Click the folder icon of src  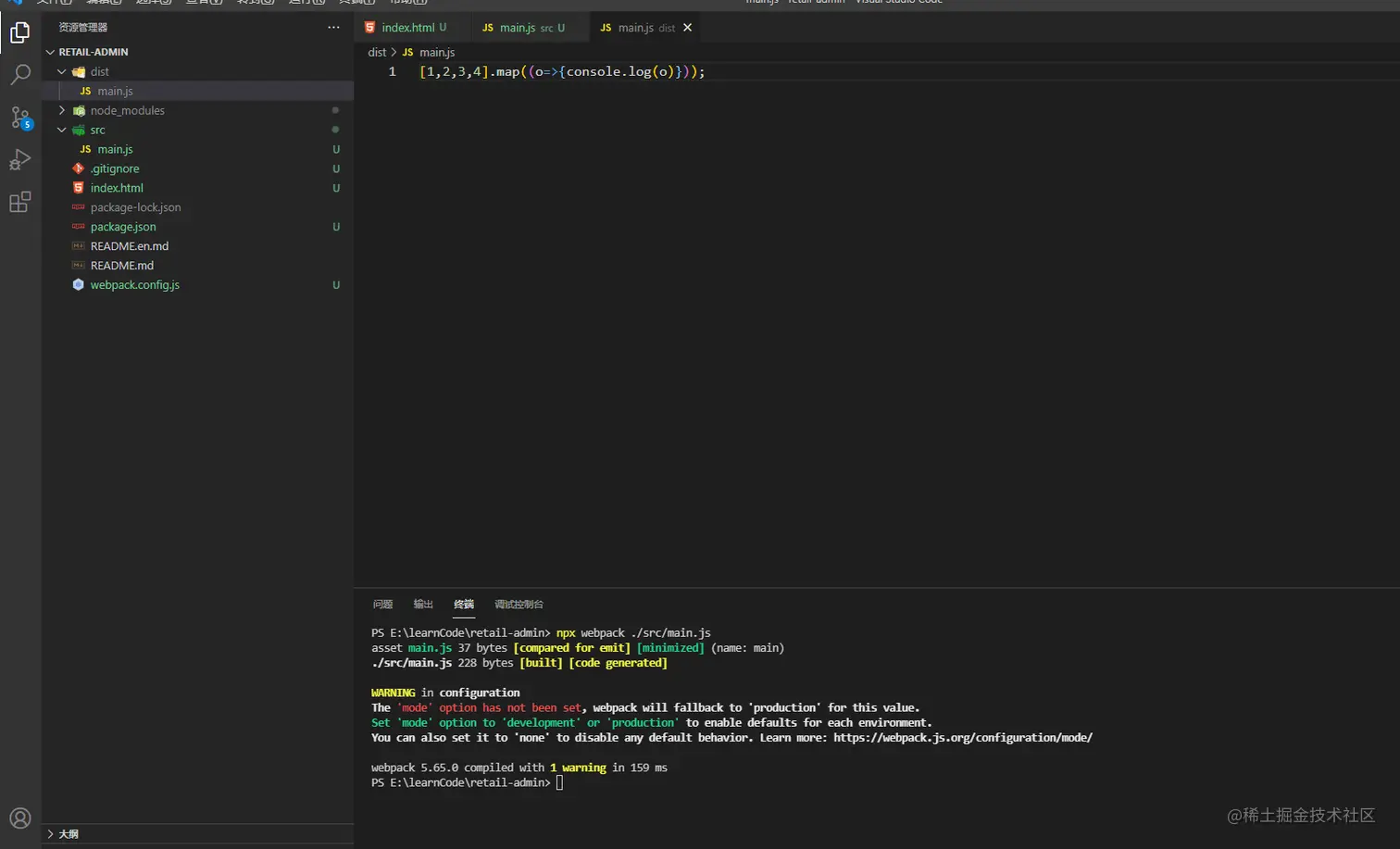point(79,130)
